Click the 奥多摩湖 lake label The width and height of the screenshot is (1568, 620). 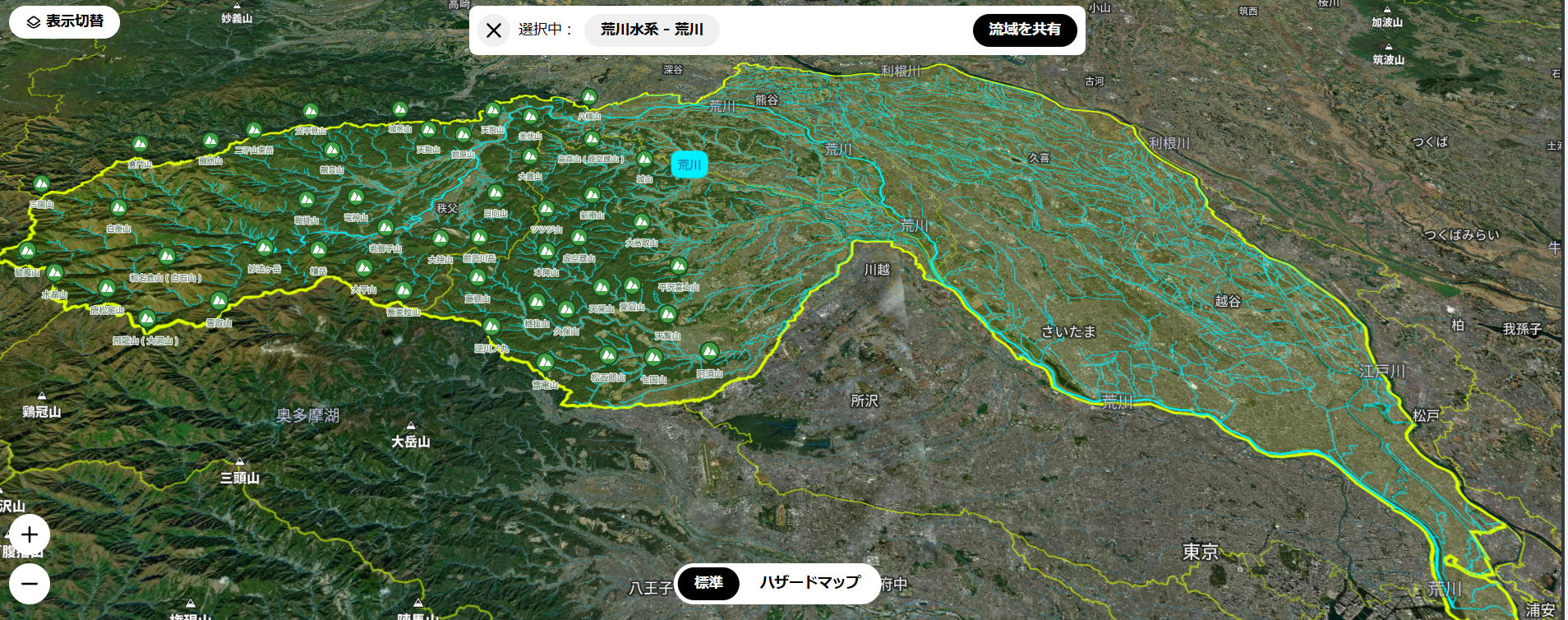pyautogui.click(x=307, y=416)
